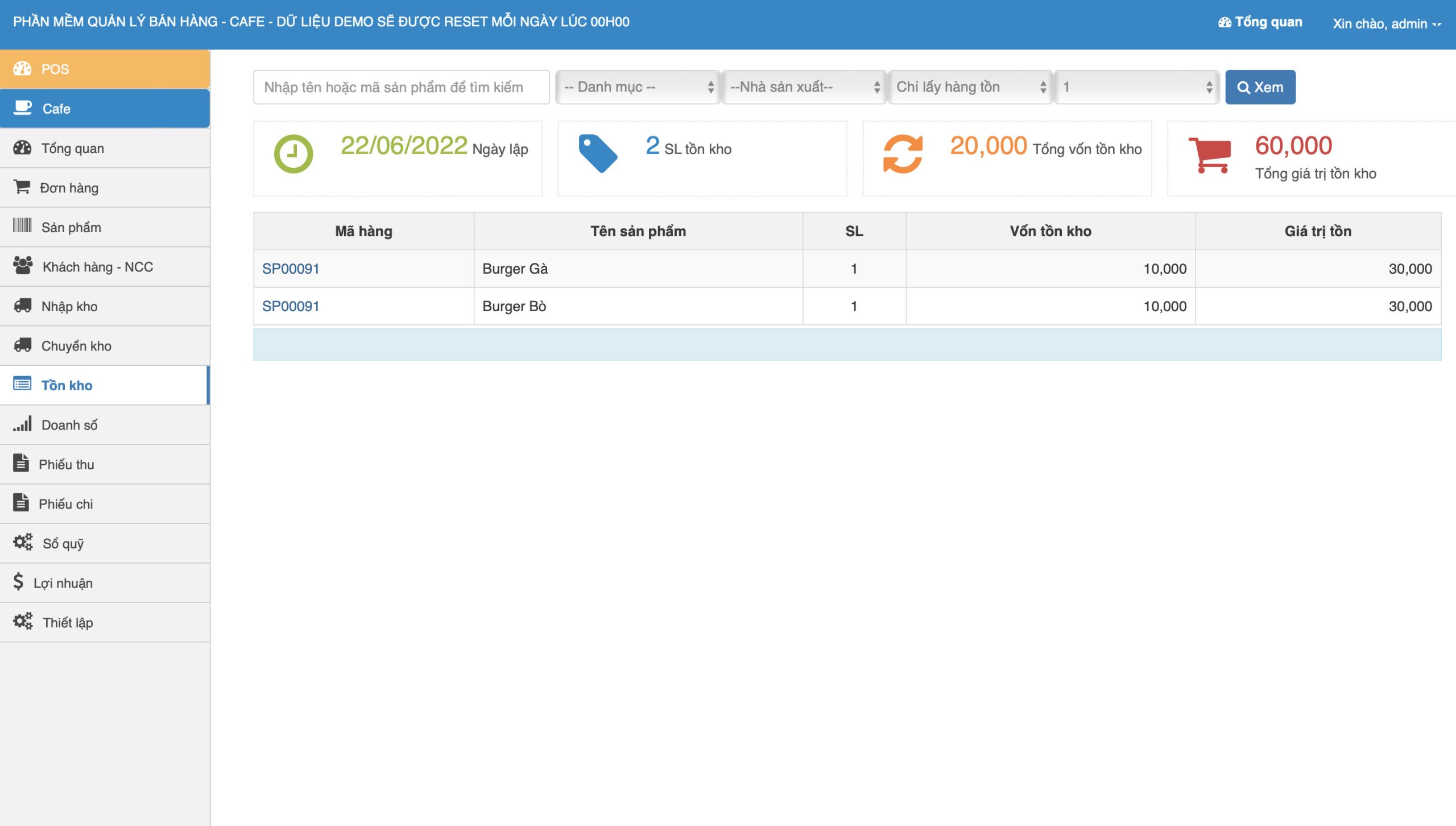Viewport: 1456px width, 826px height.
Task: Click the gears icon beside Thiết lập
Action: coord(23,621)
